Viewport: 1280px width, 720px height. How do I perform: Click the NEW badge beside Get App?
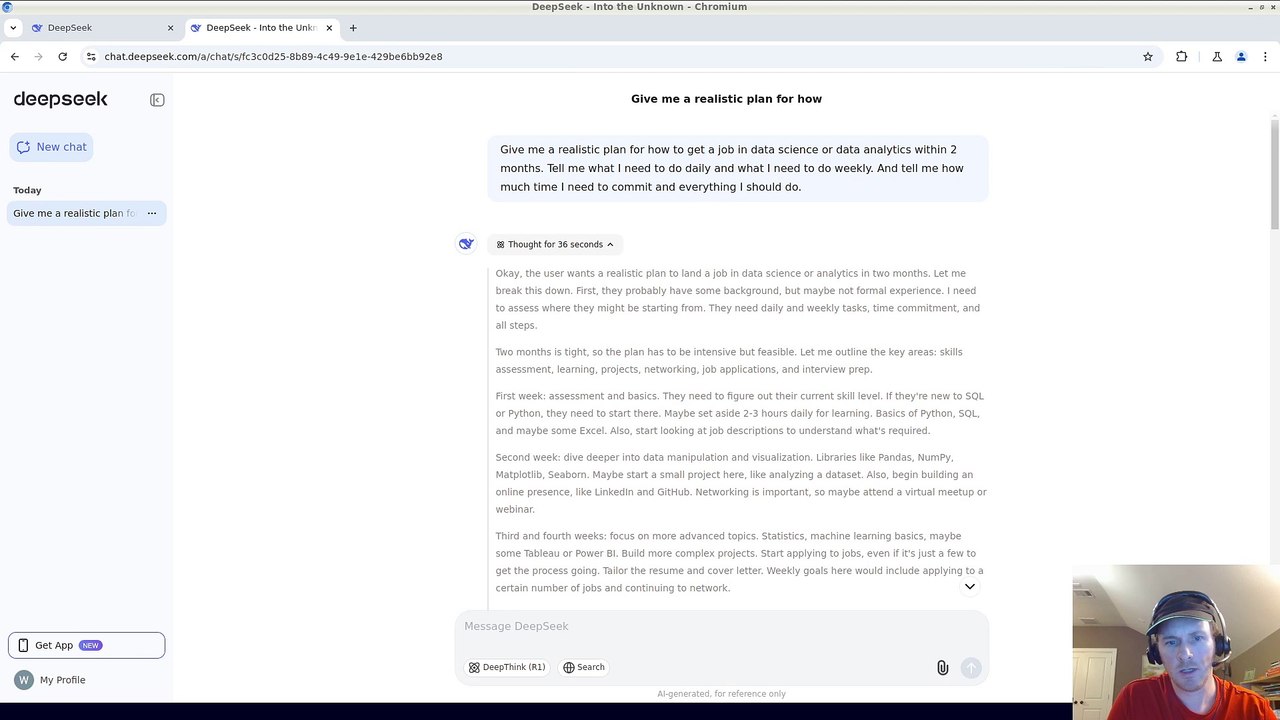[x=90, y=645]
